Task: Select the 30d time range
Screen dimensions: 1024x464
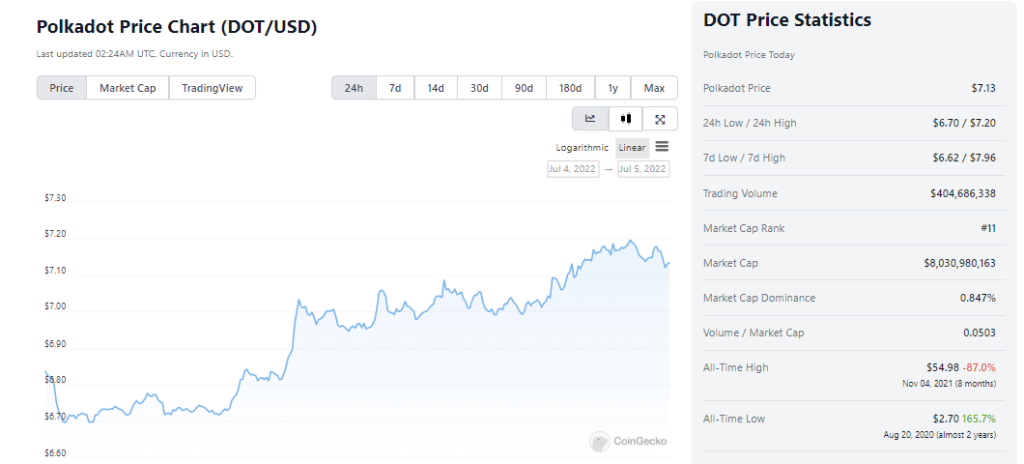Action: pyautogui.click(x=479, y=88)
